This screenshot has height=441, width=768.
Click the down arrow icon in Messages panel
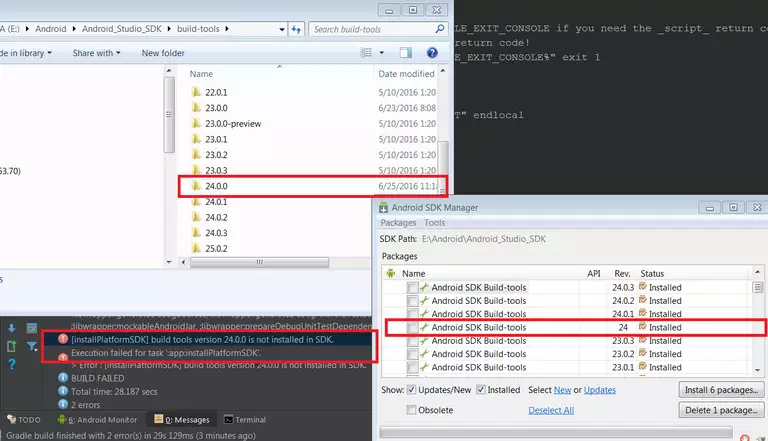click(x=11, y=326)
